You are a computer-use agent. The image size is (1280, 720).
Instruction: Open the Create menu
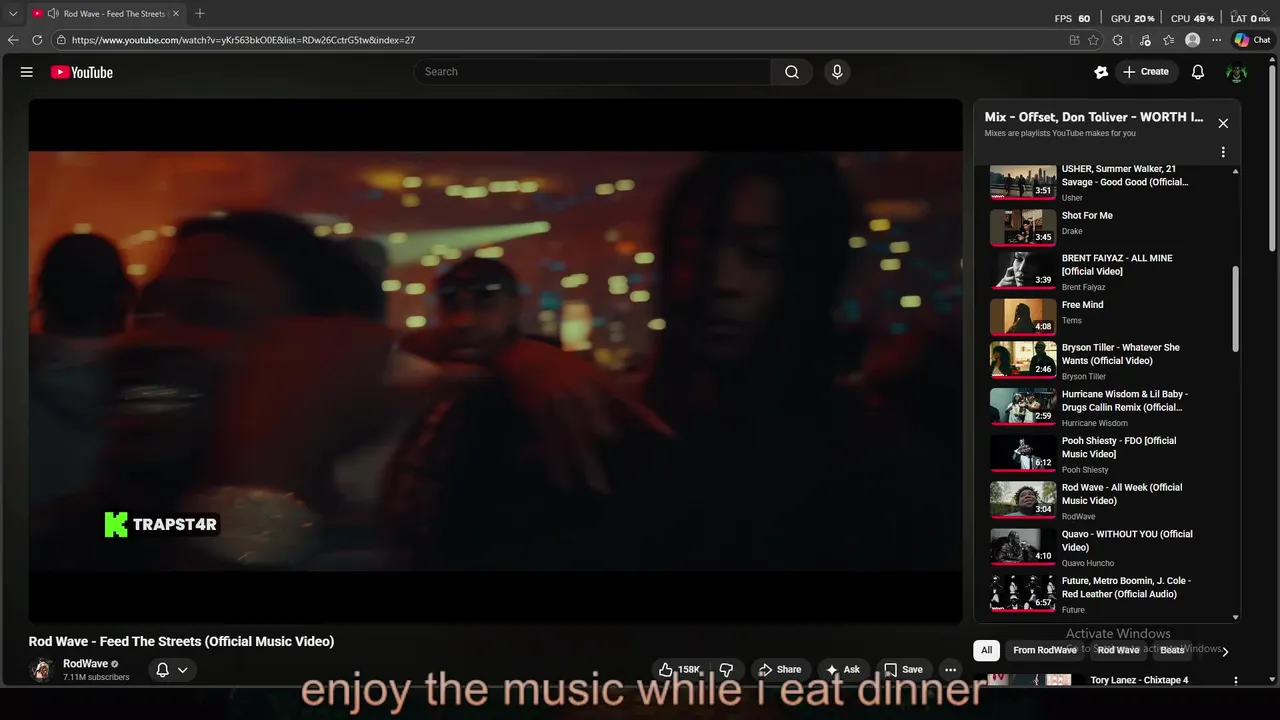tap(1146, 72)
